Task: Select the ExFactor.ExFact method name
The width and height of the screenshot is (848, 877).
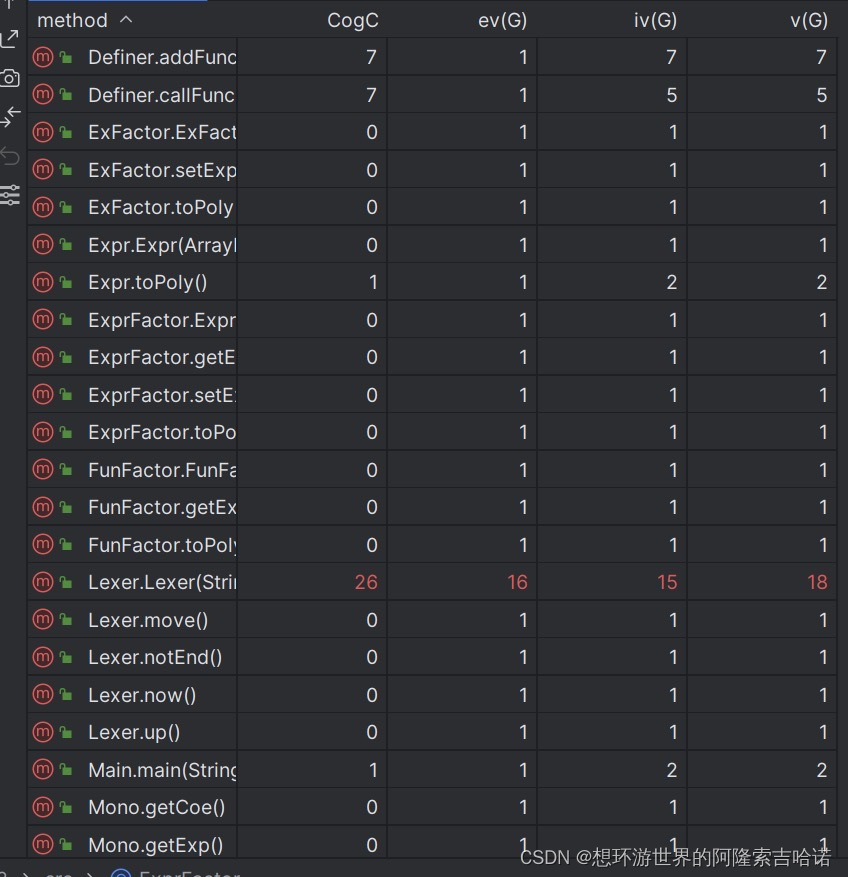Action: 162,133
